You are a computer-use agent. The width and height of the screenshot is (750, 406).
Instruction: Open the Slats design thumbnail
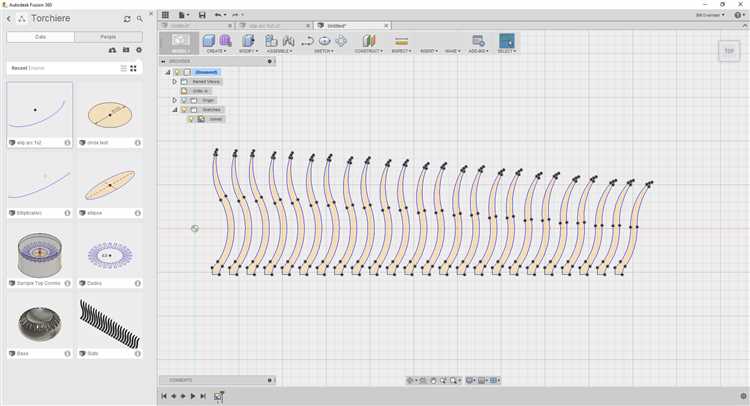[110, 323]
